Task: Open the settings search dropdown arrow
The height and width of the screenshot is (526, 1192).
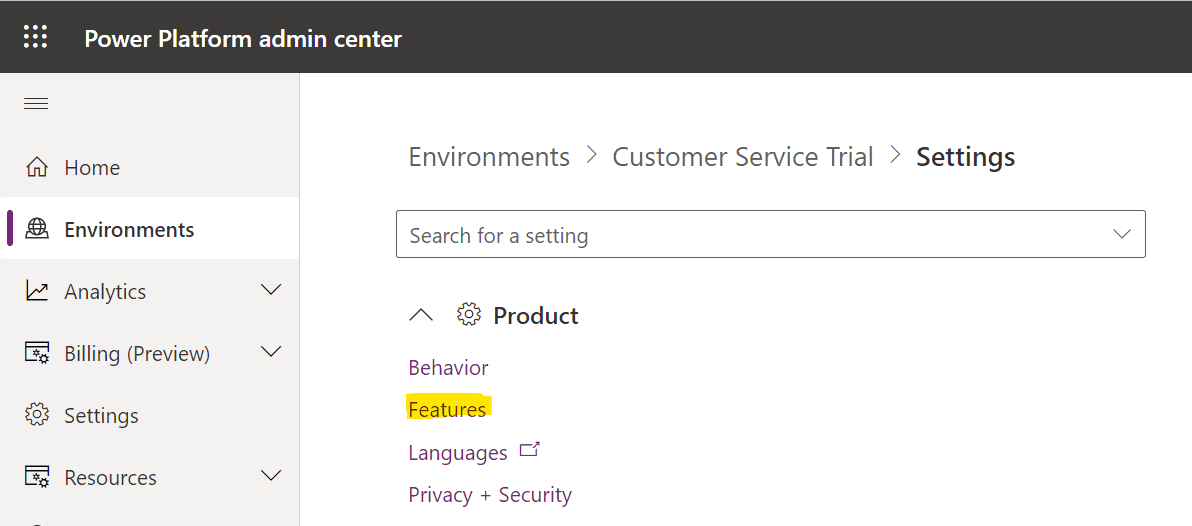Action: (x=1122, y=233)
